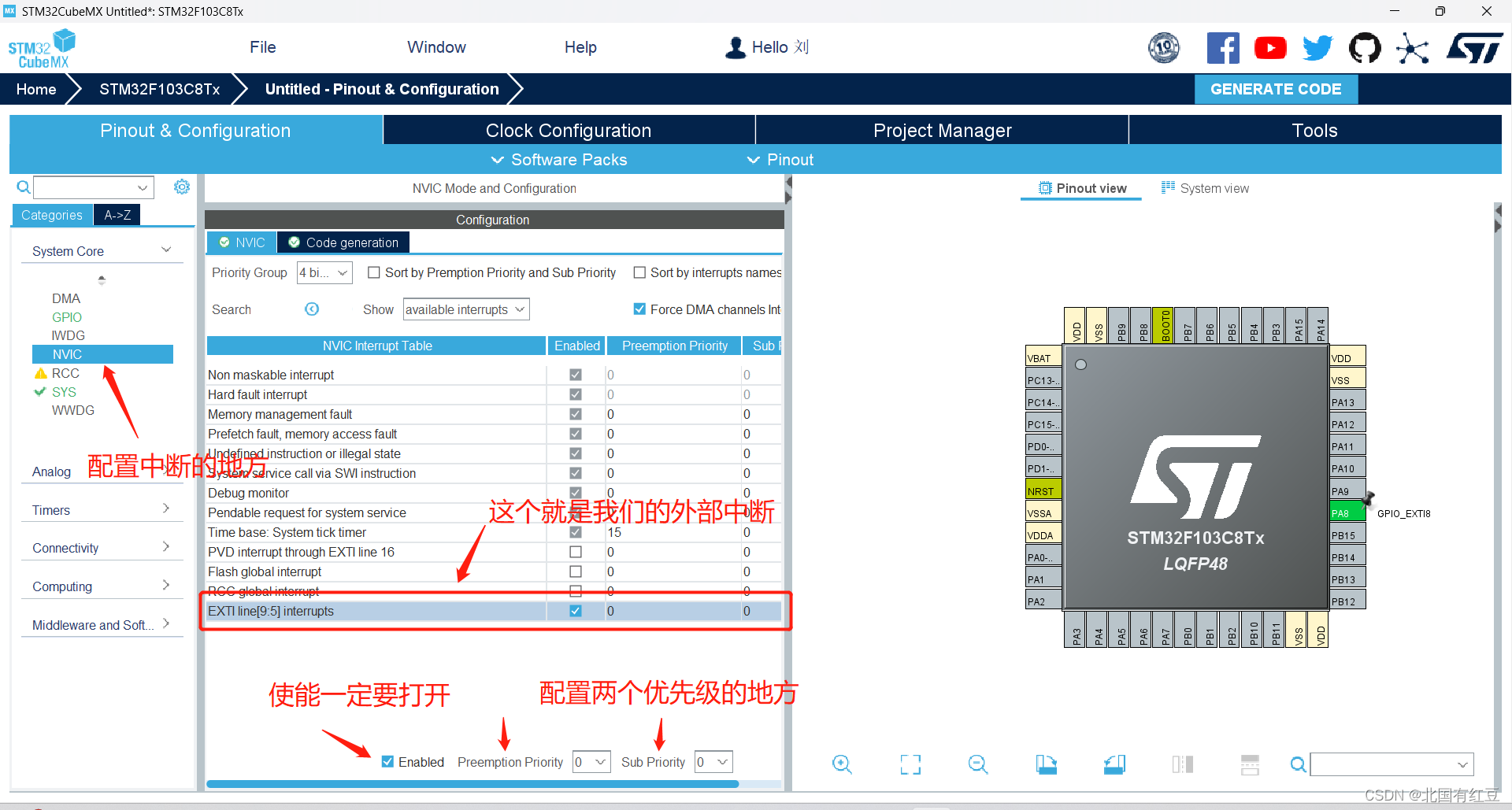
Task: Click the pin search magnifier icon
Action: coord(1298,764)
